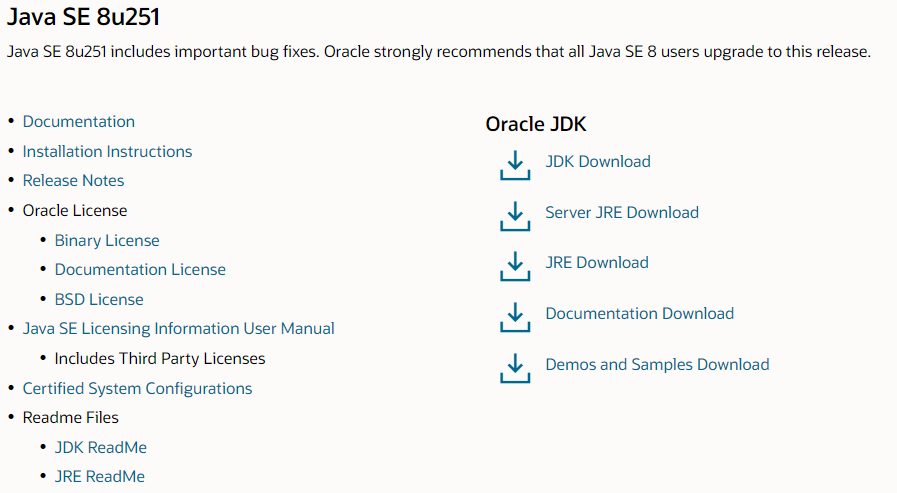Click the download icon beside JDK Download
Viewport: 897px width, 493px height.
pyautogui.click(x=514, y=165)
